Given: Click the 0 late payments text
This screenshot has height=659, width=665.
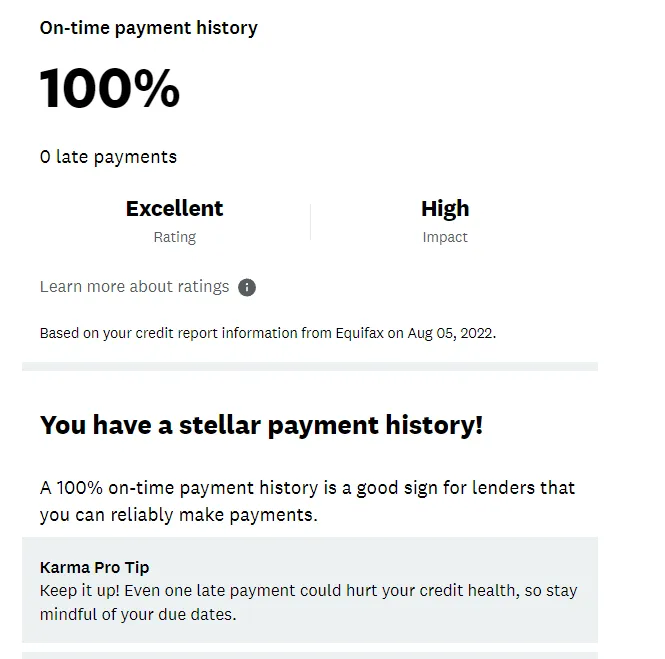Looking at the screenshot, I should (x=108, y=157).
